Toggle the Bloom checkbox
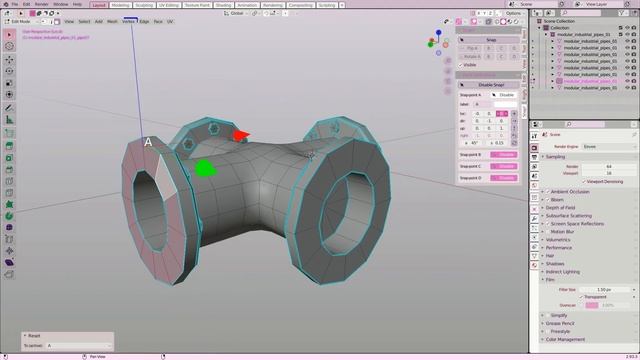640x360 pixels. [548, 200]
